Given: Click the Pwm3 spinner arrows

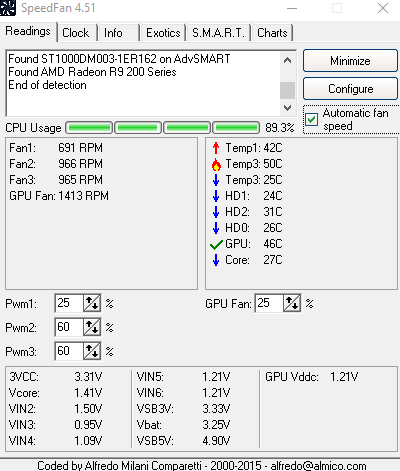Looking at the screenshot, I should tap(92, 351).
